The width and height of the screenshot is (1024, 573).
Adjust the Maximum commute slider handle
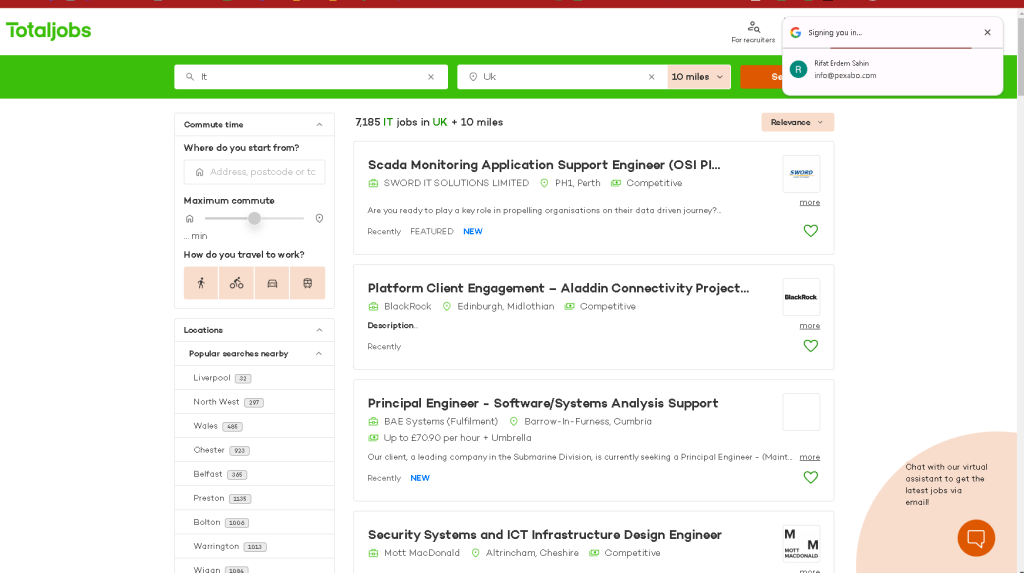[x=255, y=218]
